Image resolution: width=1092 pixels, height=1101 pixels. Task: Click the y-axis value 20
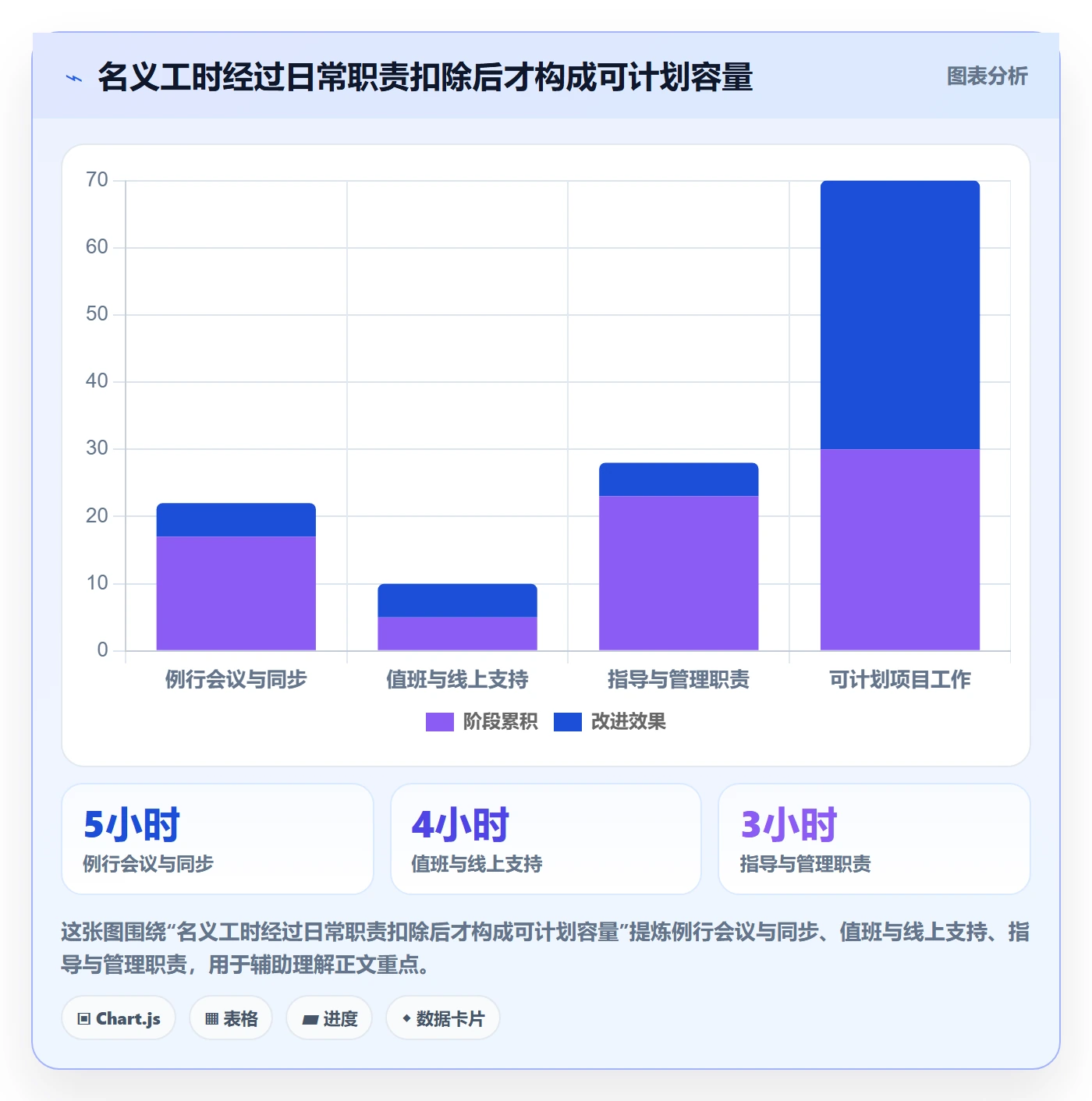click(x=97, y=516)
